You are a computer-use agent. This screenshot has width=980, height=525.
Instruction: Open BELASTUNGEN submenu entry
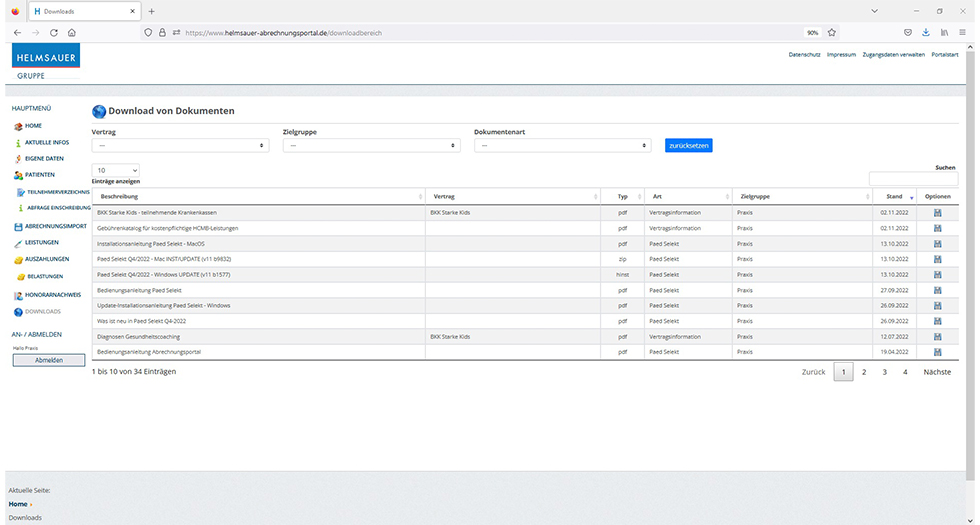(x=44, y=276)
